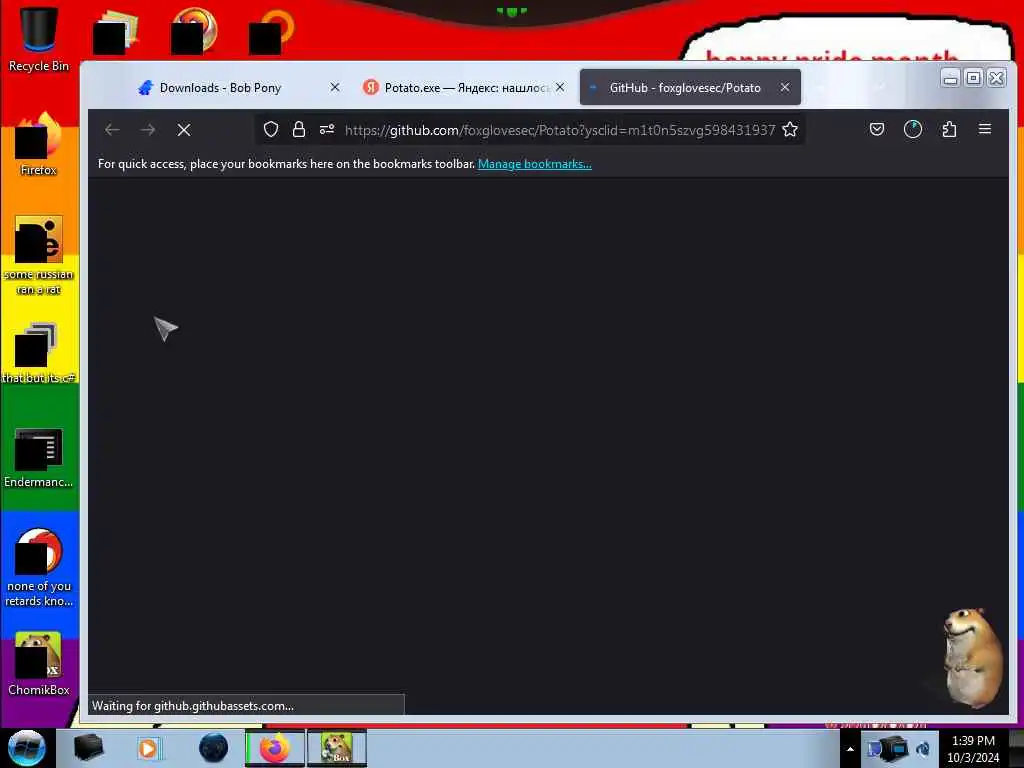This screenshot has height=768, width=1024.
Task: Open site permissions icon in address bar
Action: pyautogui.click(x=327, y=129)
